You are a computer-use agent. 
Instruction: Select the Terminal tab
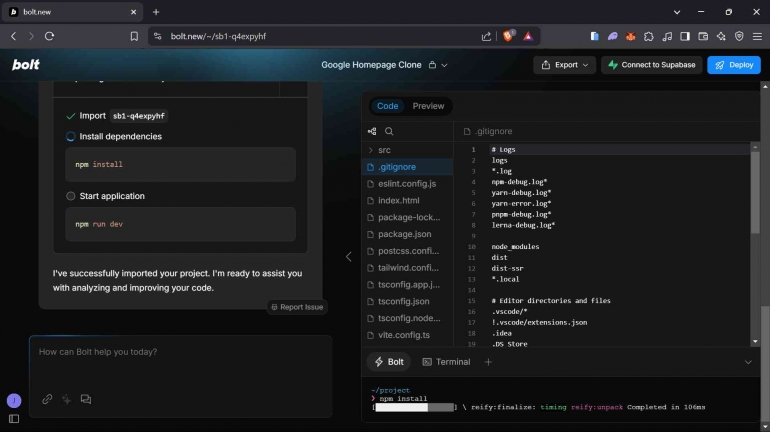(446, 362)
